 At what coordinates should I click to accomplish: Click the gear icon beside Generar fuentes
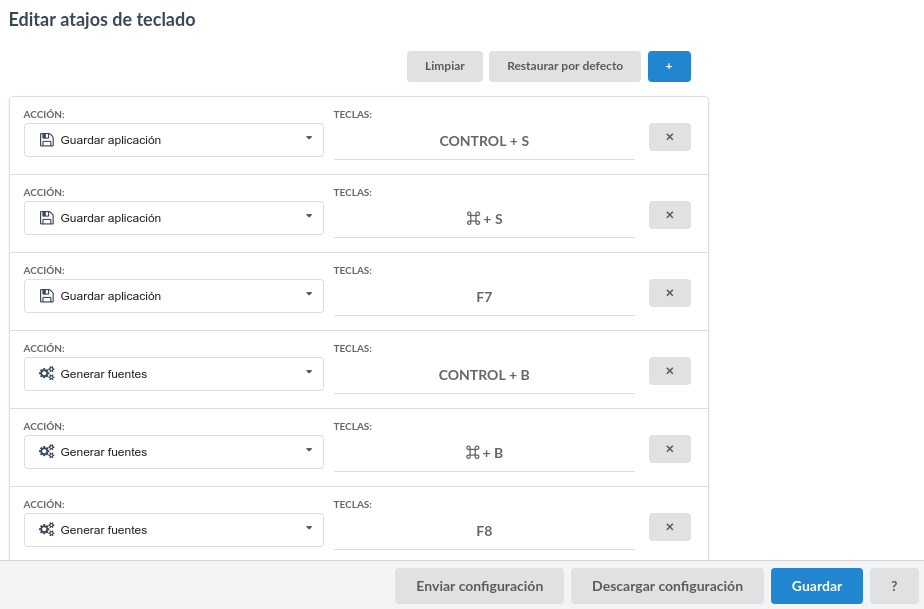click(x=46, y=374)
